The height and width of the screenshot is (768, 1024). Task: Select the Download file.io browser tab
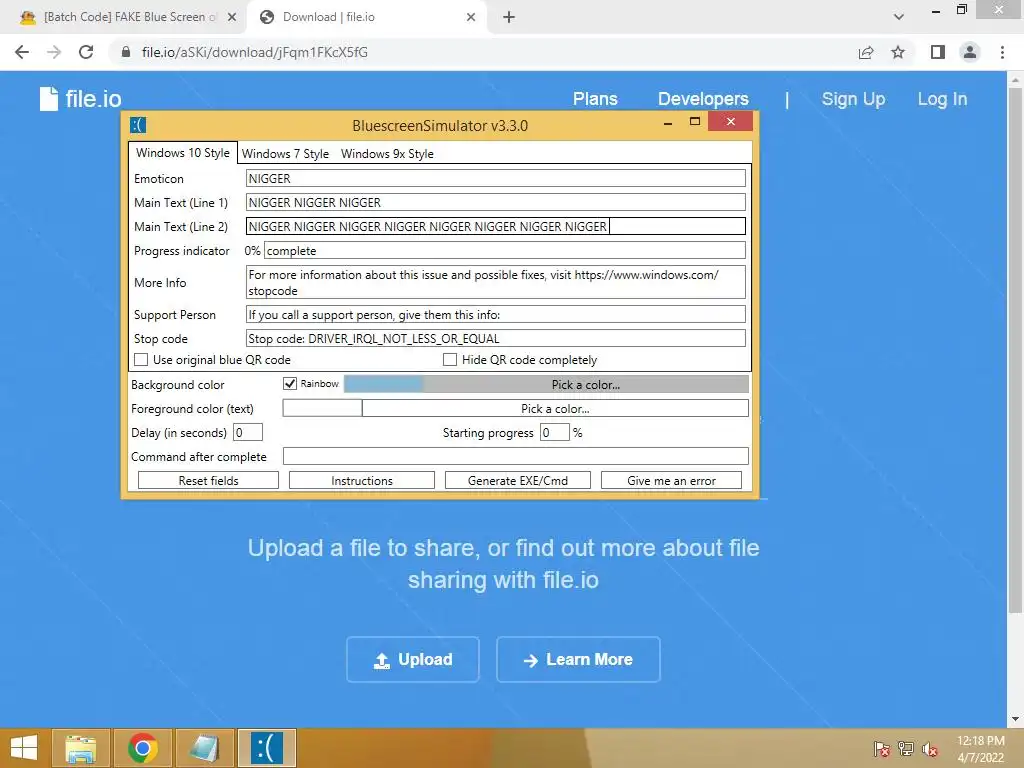pyautogui.click(x=366, y=17)
